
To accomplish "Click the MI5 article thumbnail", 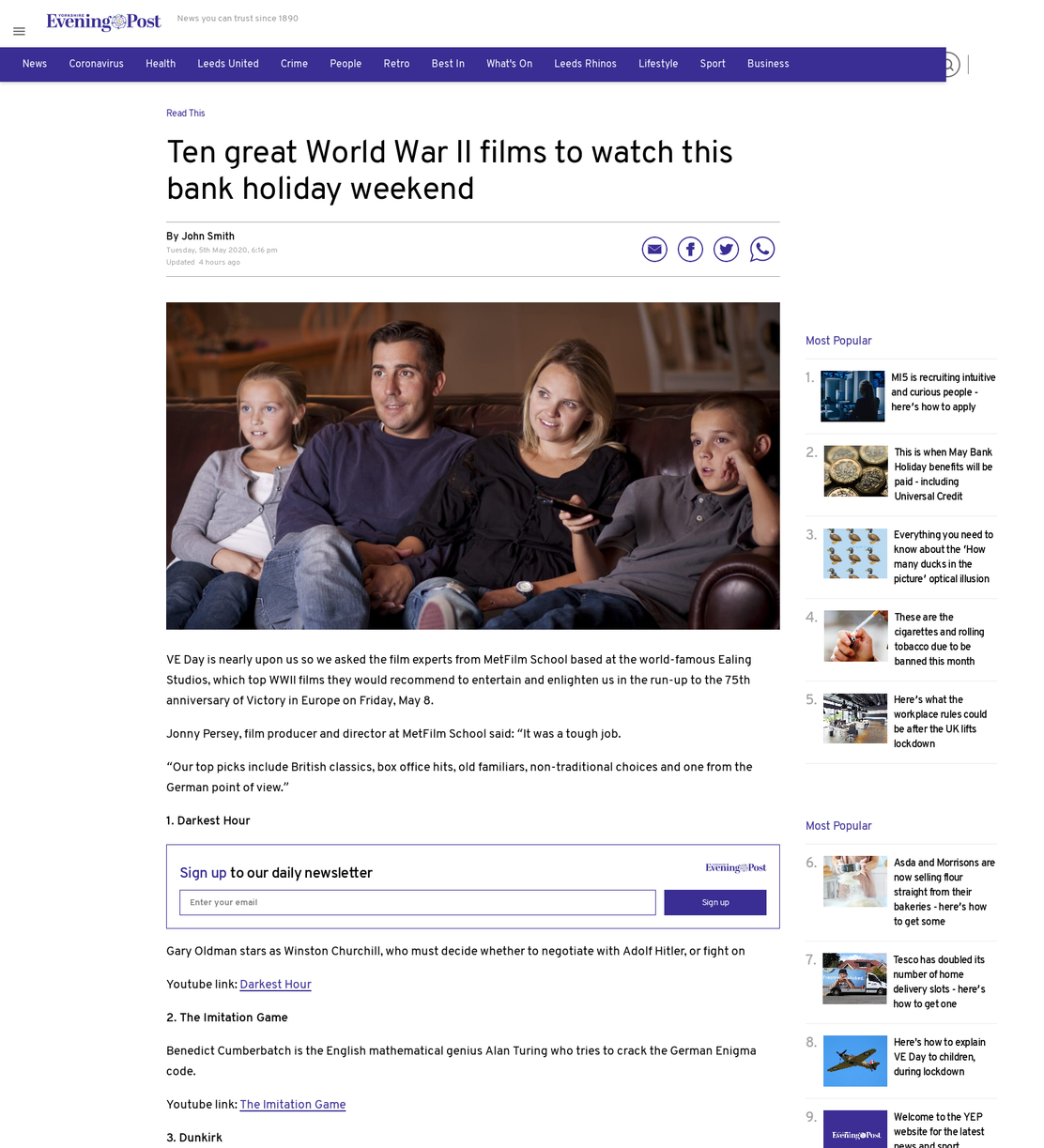I will 852,396.
